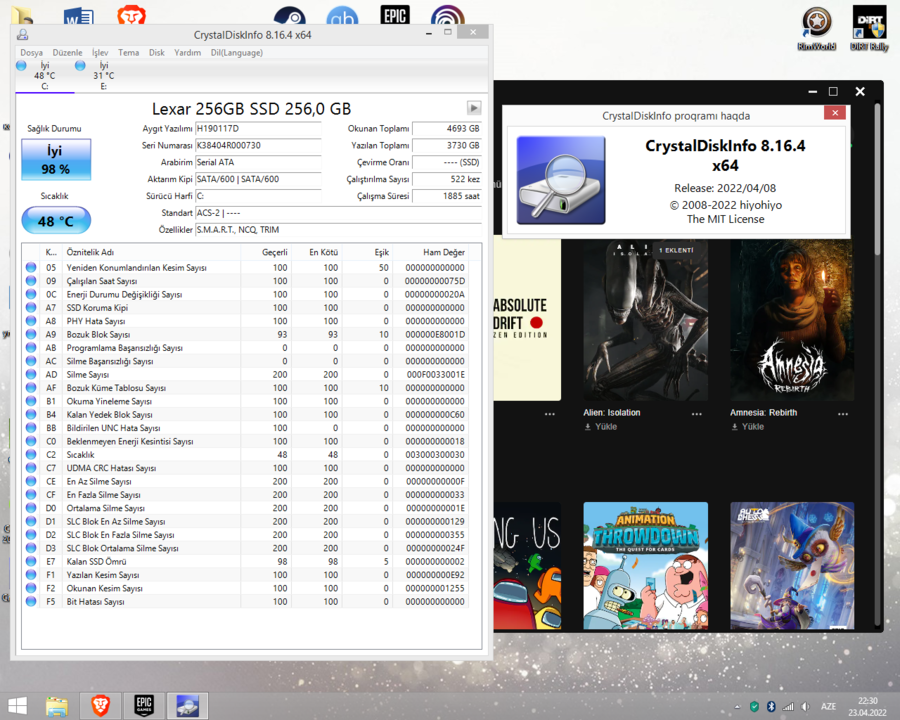
Task: Click status circle for Kalan SSD Ömrü
Action: pyautogui.click(x=31, y=562)
